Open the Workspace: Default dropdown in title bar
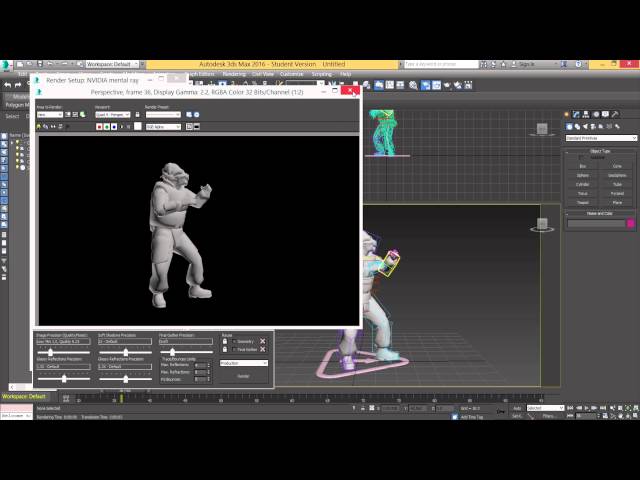 point(112,64)
